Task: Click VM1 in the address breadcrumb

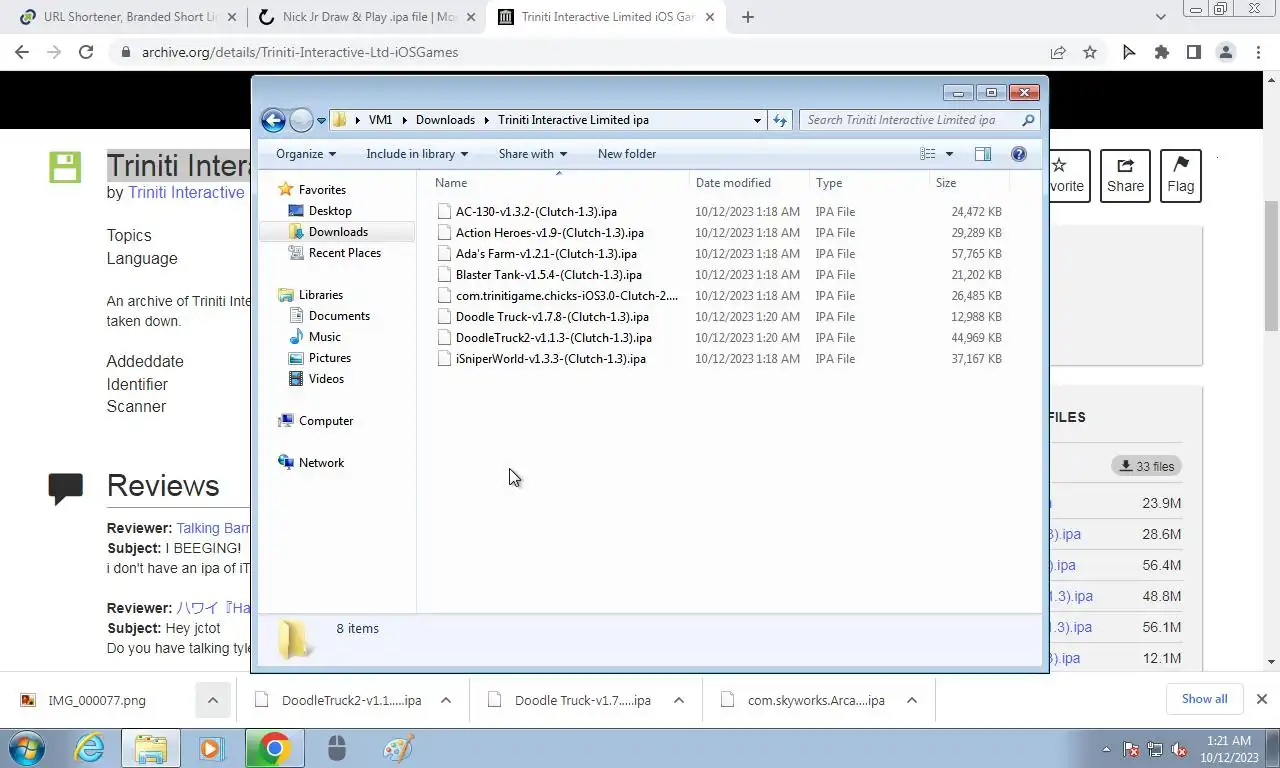Action: (x=380, y=120)
